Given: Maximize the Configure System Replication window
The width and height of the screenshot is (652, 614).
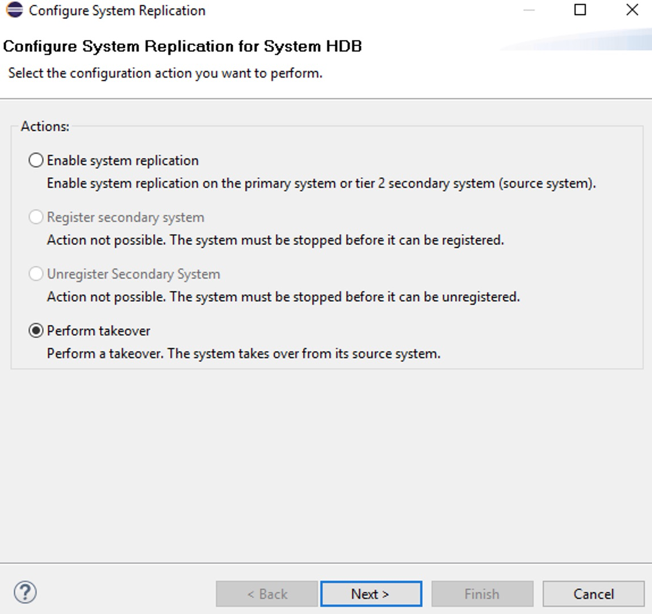Looking at the screenshot, I should (580, 10).
